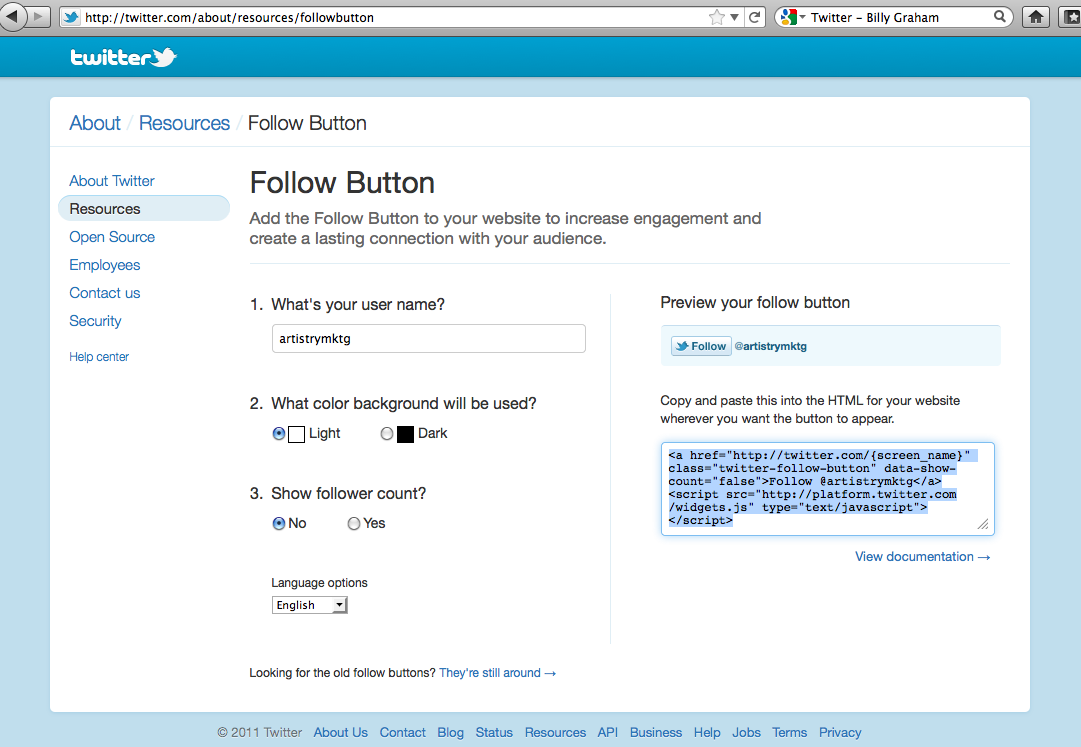Open the footer Resources link

pos(555,733)
